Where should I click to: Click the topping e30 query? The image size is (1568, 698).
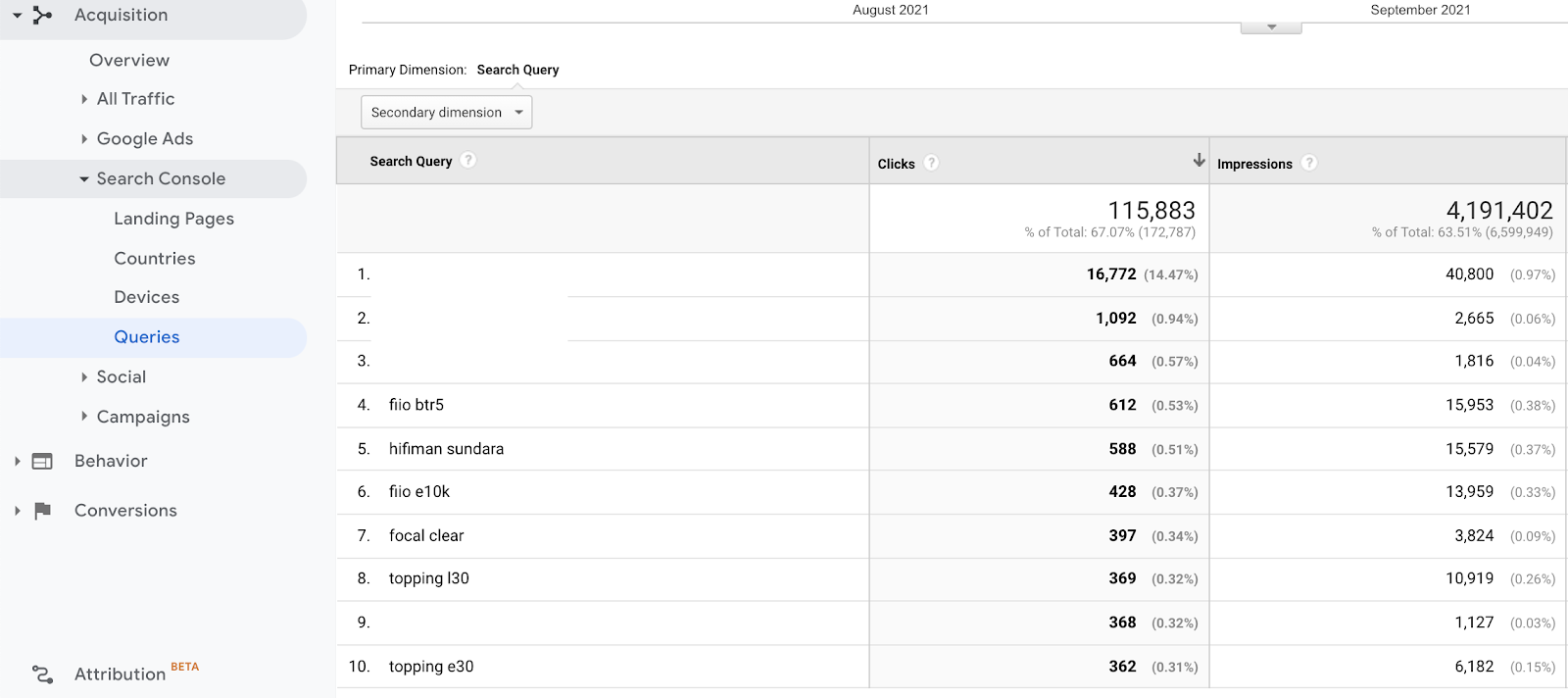(431, 667)
